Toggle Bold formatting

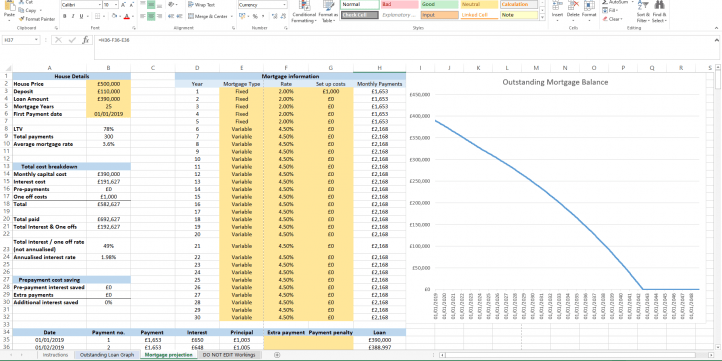click(65, 16)
